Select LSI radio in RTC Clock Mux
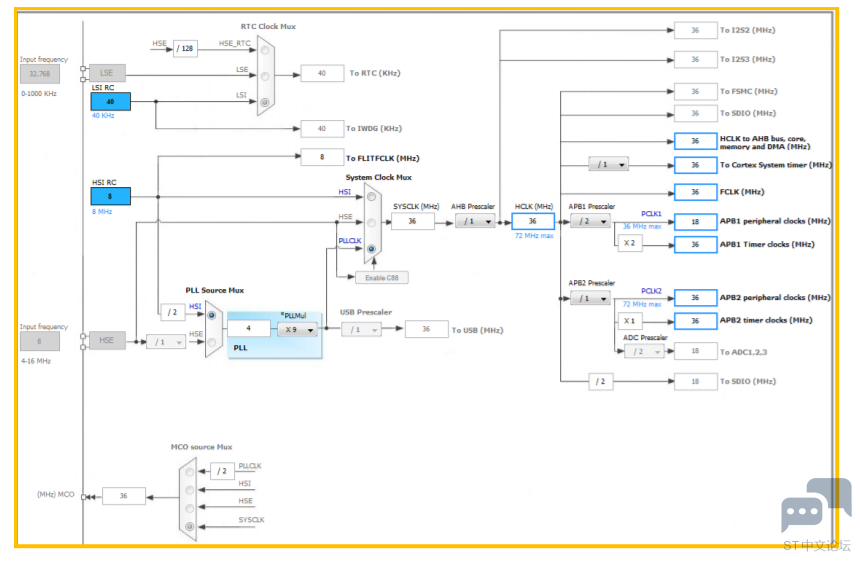The image size is (860, 561). click(265, 102)
